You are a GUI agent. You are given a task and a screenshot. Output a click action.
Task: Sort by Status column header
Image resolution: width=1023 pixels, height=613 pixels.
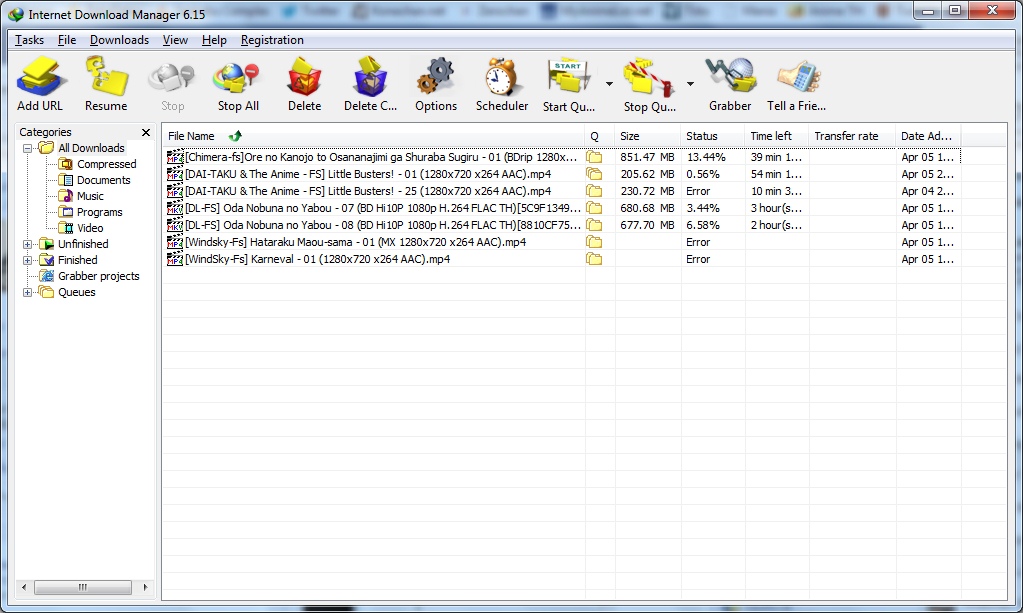[712, 136]
